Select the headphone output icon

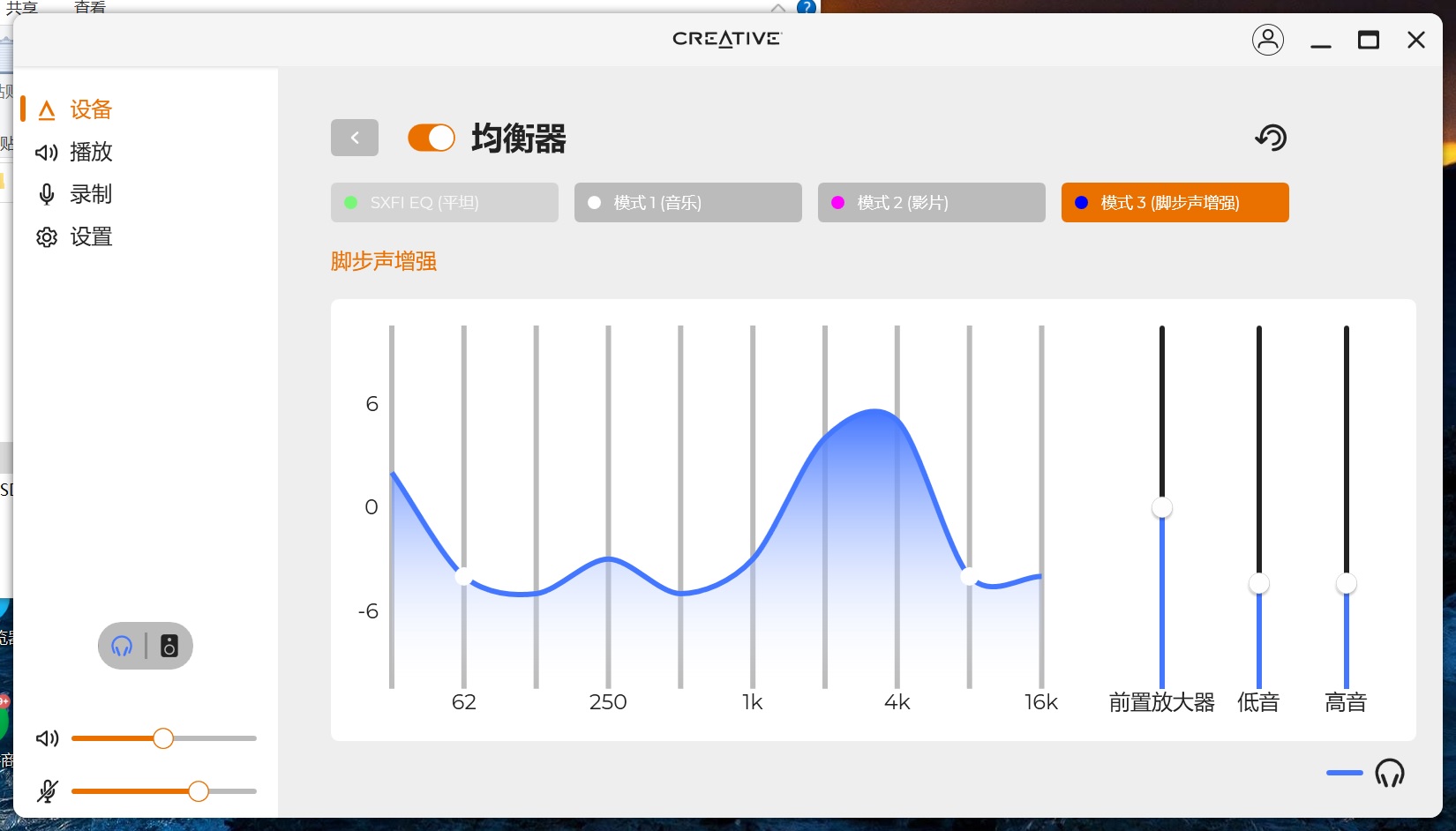click(x=120, y=646)
